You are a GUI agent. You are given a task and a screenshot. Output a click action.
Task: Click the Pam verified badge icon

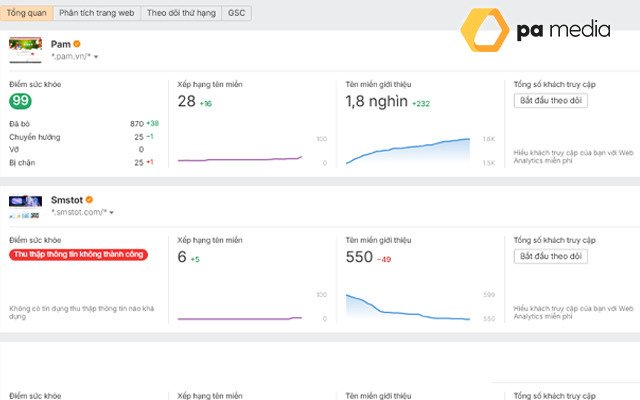[x=77, y=45]
